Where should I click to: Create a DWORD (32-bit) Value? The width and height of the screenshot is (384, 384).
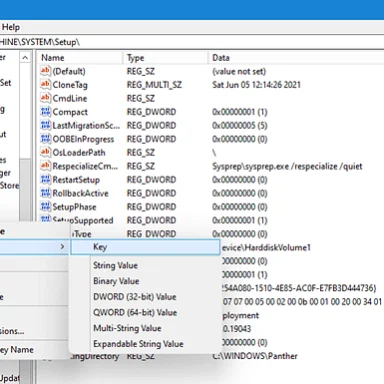[x=135, y=297]
